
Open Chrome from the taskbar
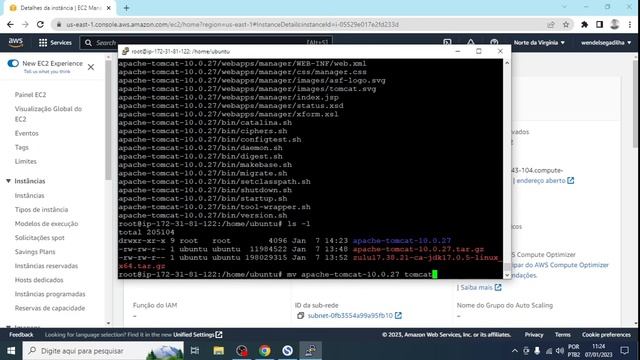tap(264, 351)
